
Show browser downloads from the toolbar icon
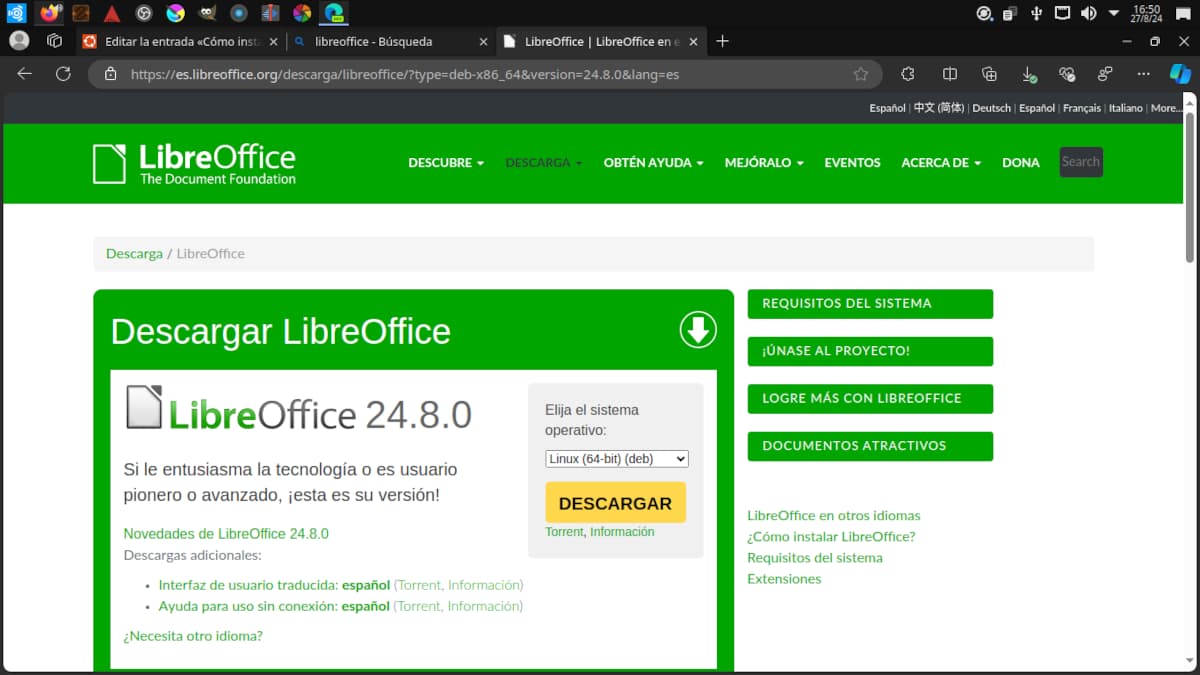(x=1028, y=74)
